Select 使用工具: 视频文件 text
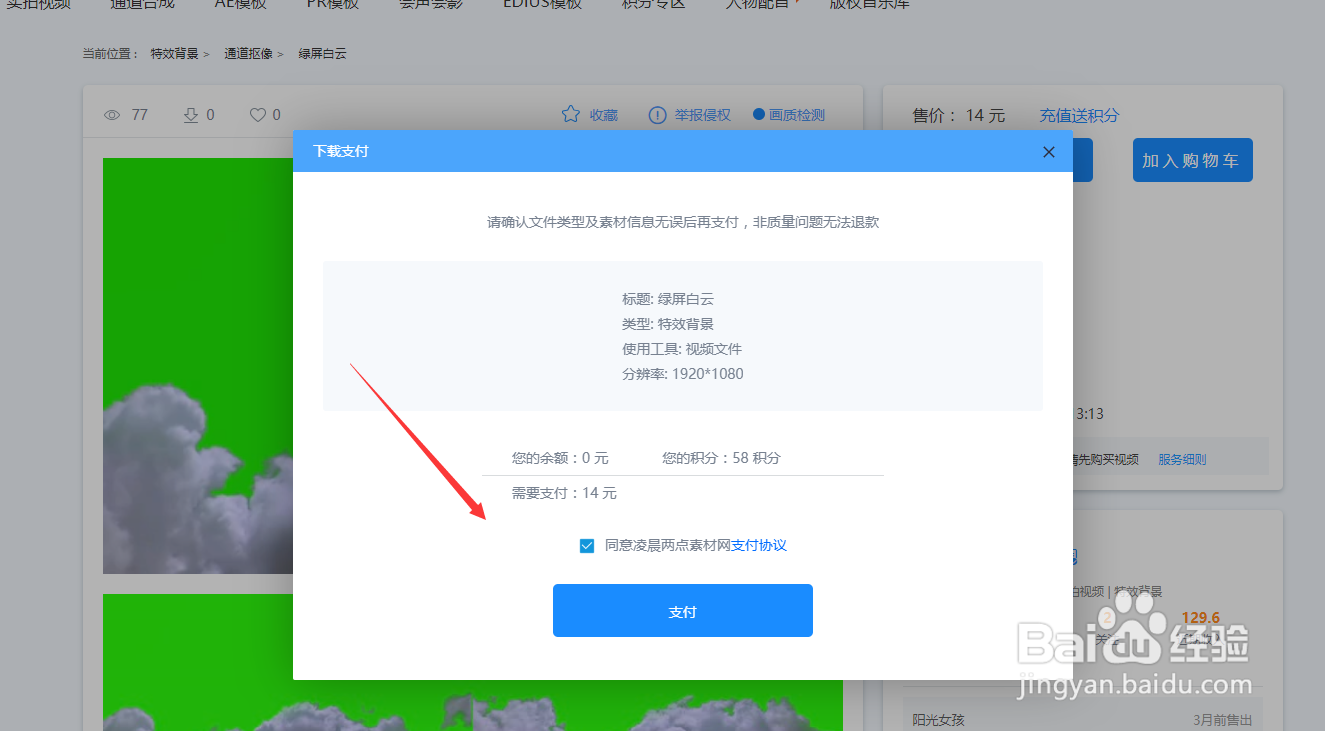The width and height of the screenshot is (1325, 731). point(682,349)
